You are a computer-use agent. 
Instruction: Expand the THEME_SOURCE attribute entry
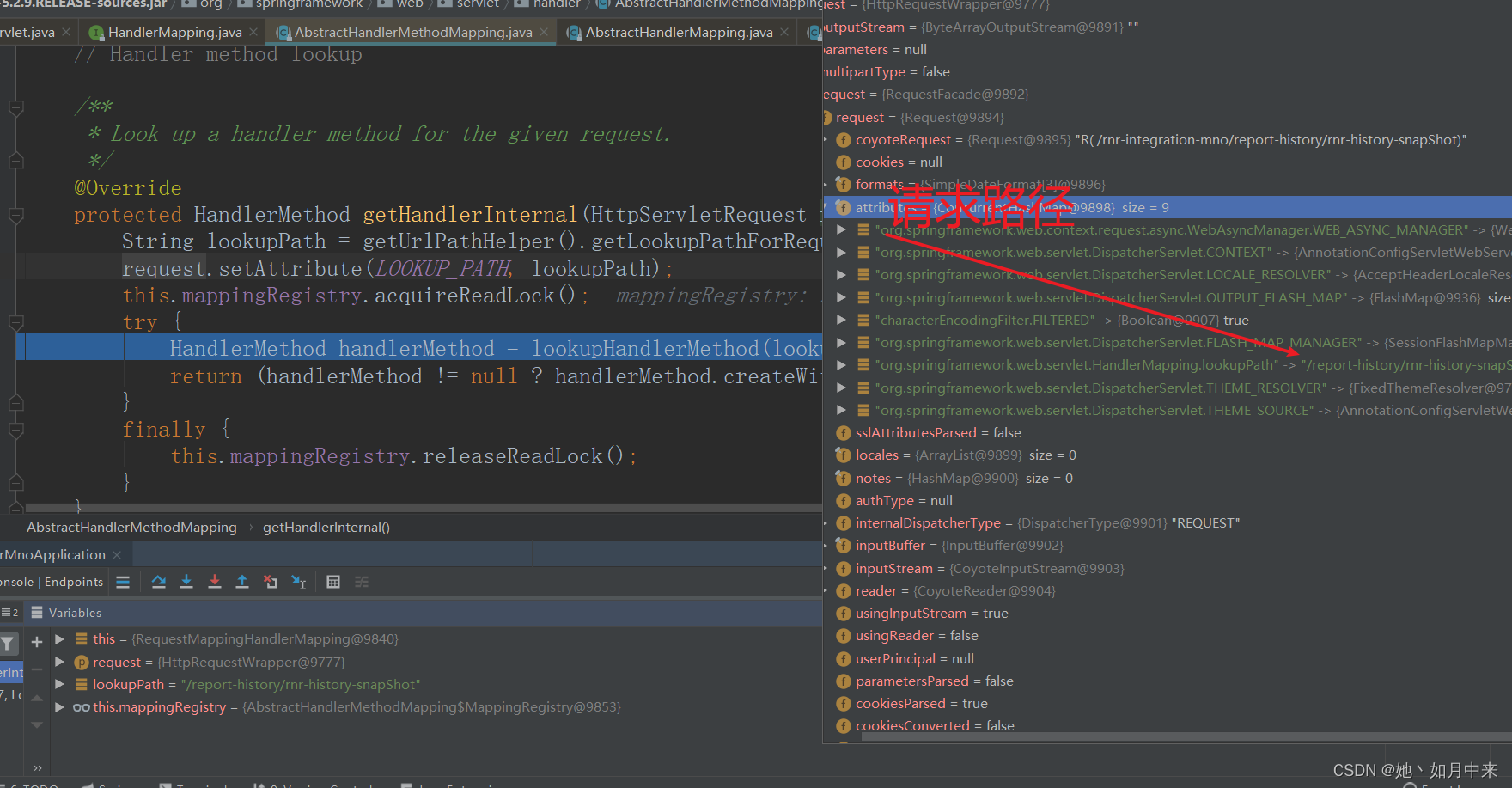(842, 410)
